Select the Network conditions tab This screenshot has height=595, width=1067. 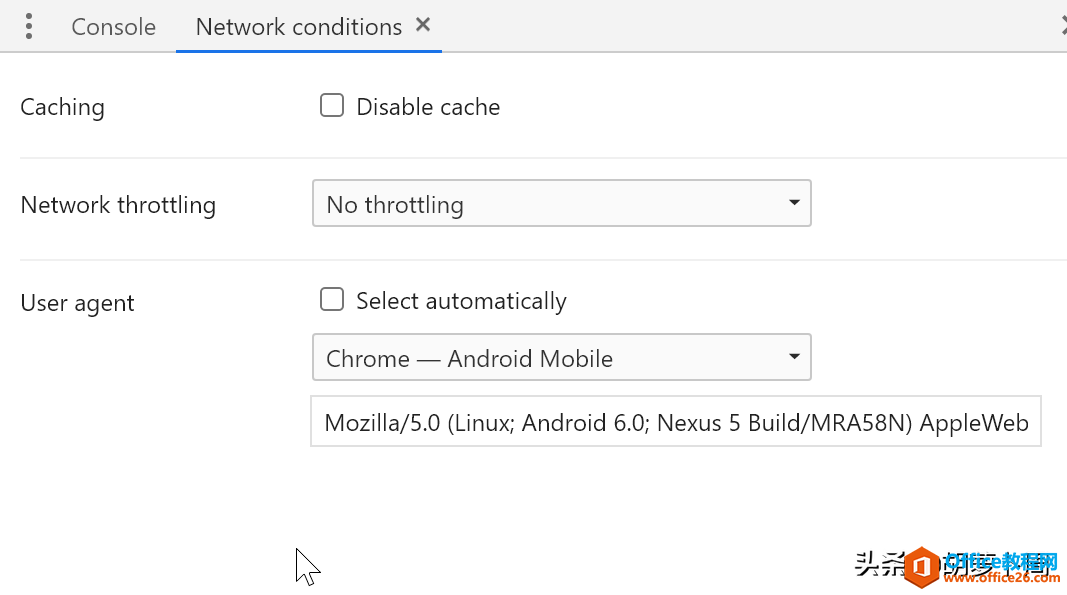[x=298, y=27]
